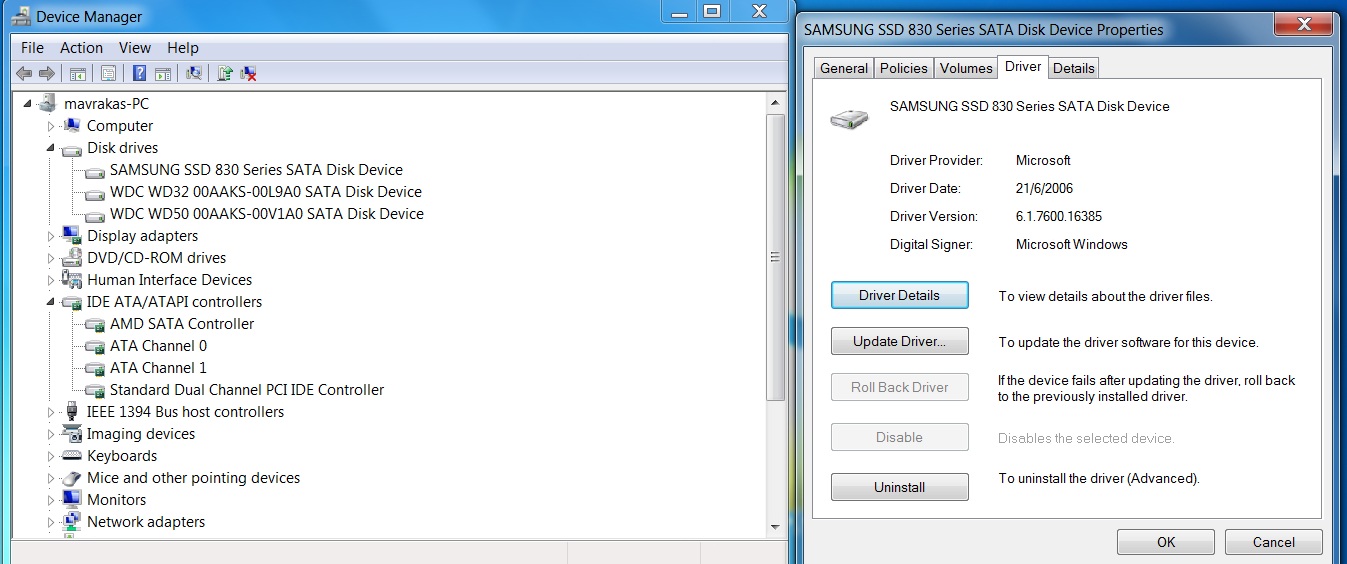Click the Keyboards category icon
The image size is (1347, 564).
click(x=71, y=455)
